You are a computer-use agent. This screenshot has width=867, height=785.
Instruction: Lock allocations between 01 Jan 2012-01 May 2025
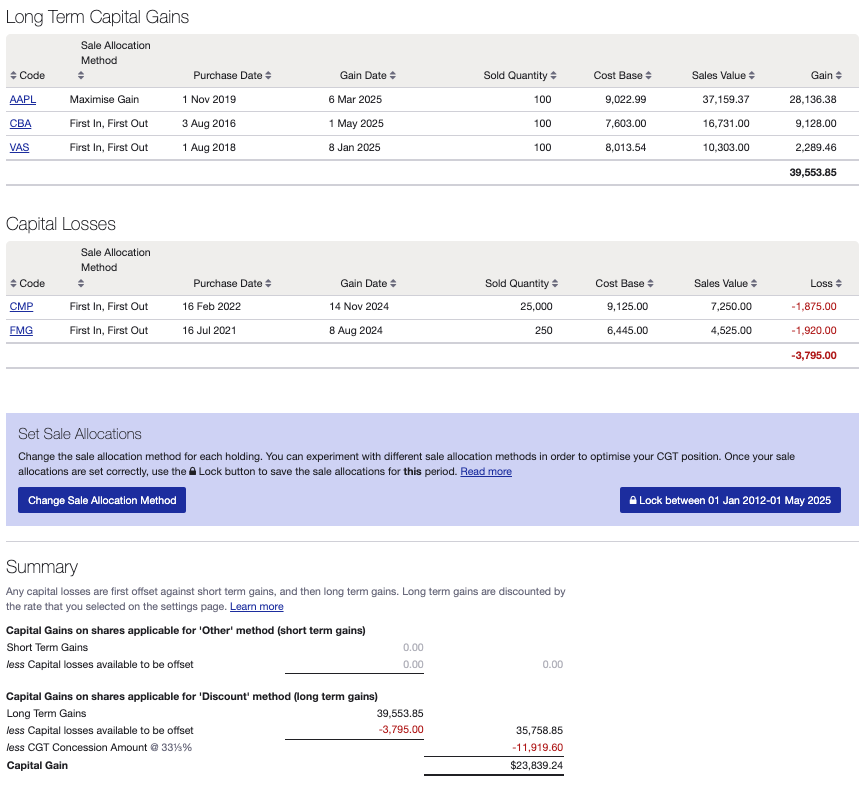(x=730, y=500)
